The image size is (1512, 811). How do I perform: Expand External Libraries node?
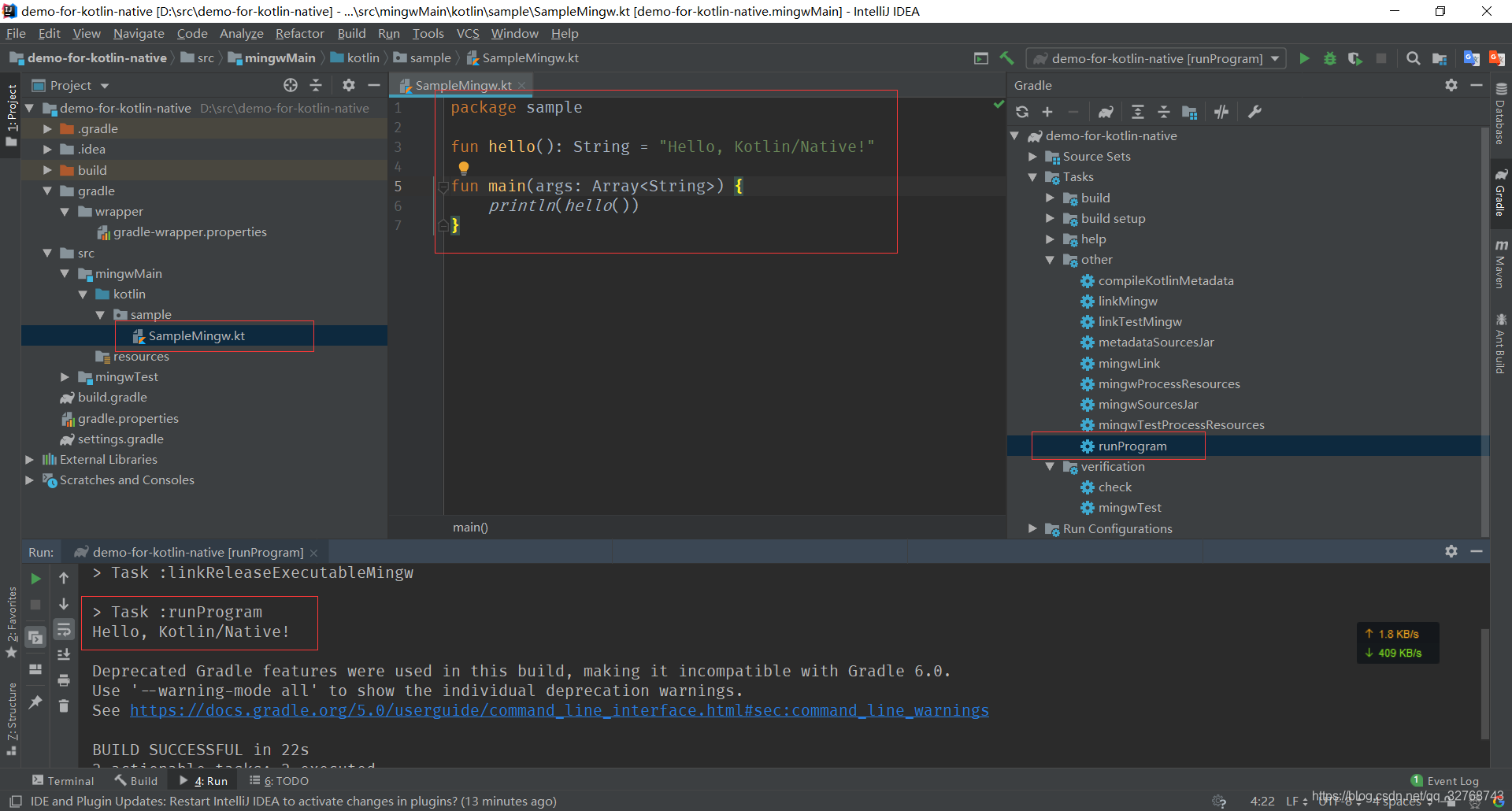click(x=29, y=459)
